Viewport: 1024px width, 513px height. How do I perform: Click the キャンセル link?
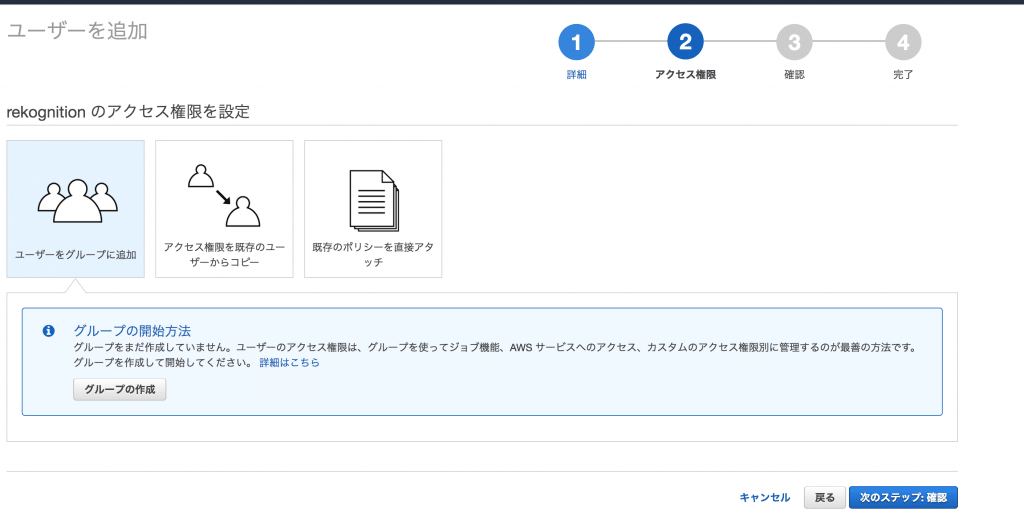[x=765, y=497]
